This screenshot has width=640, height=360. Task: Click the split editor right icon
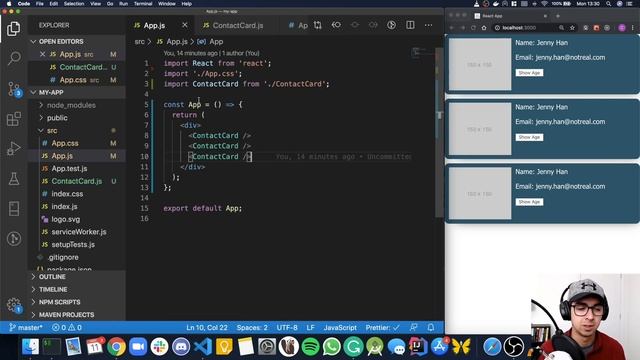410,25
